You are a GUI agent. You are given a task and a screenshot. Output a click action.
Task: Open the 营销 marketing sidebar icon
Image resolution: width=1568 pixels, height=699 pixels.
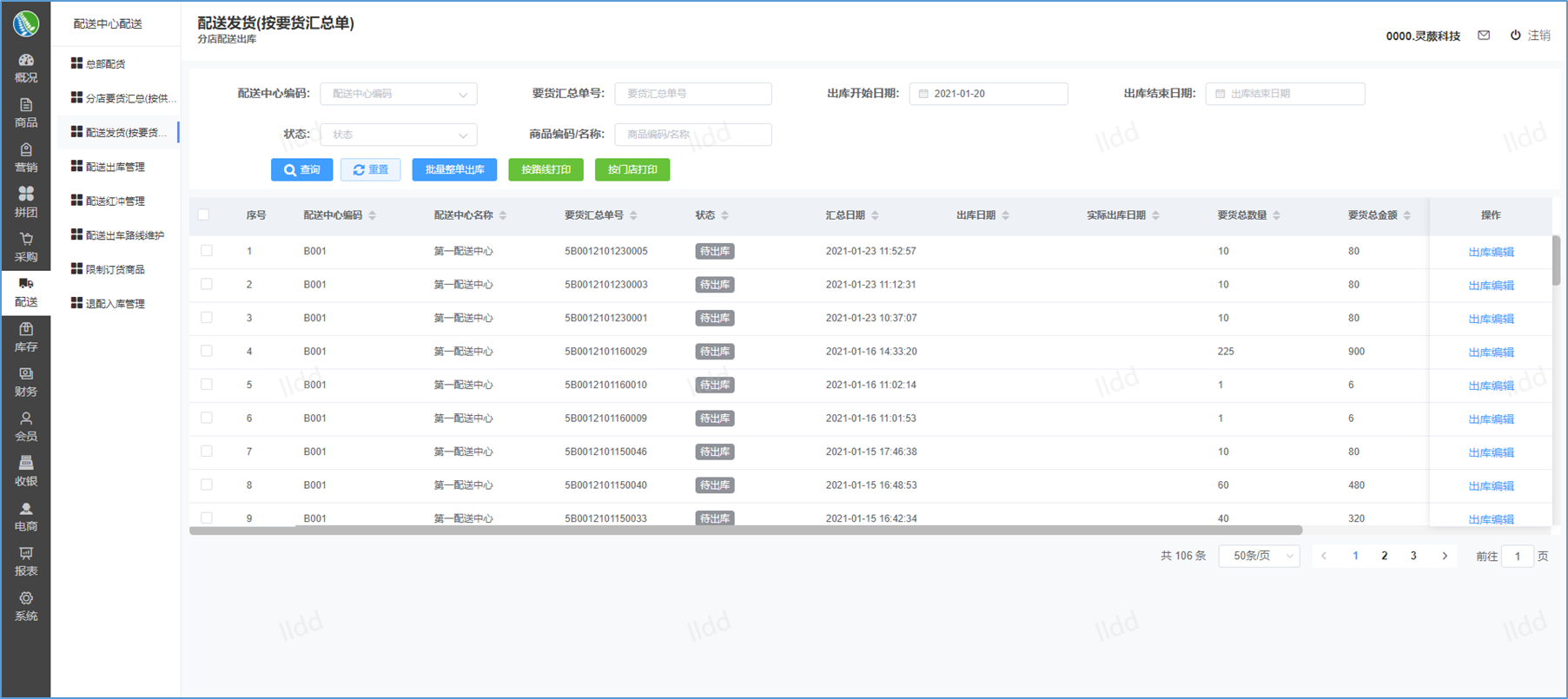[26, 157]
